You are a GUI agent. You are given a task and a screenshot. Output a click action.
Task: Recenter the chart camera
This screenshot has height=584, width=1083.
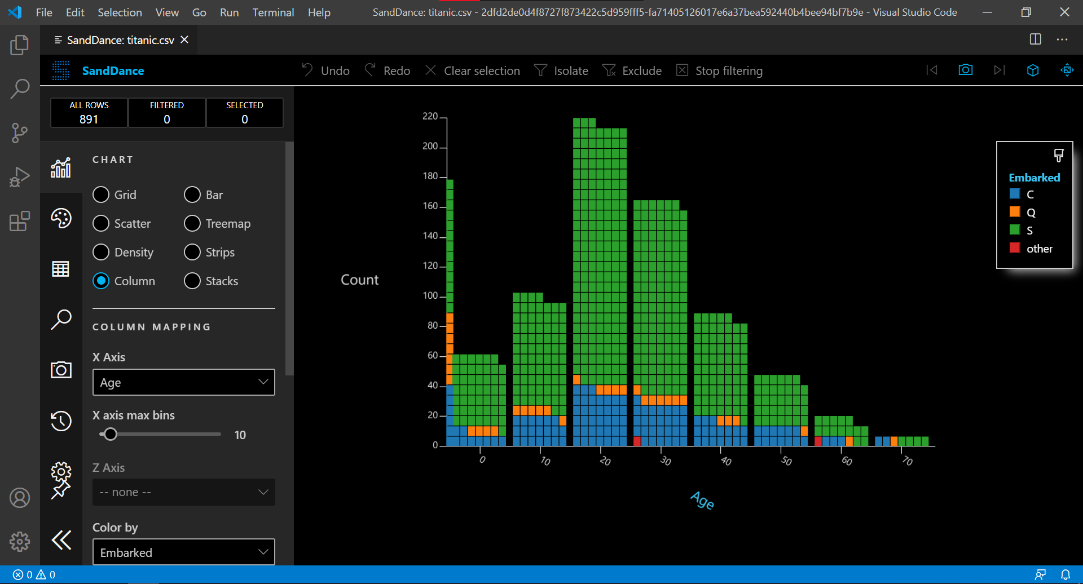[1067, 70]
